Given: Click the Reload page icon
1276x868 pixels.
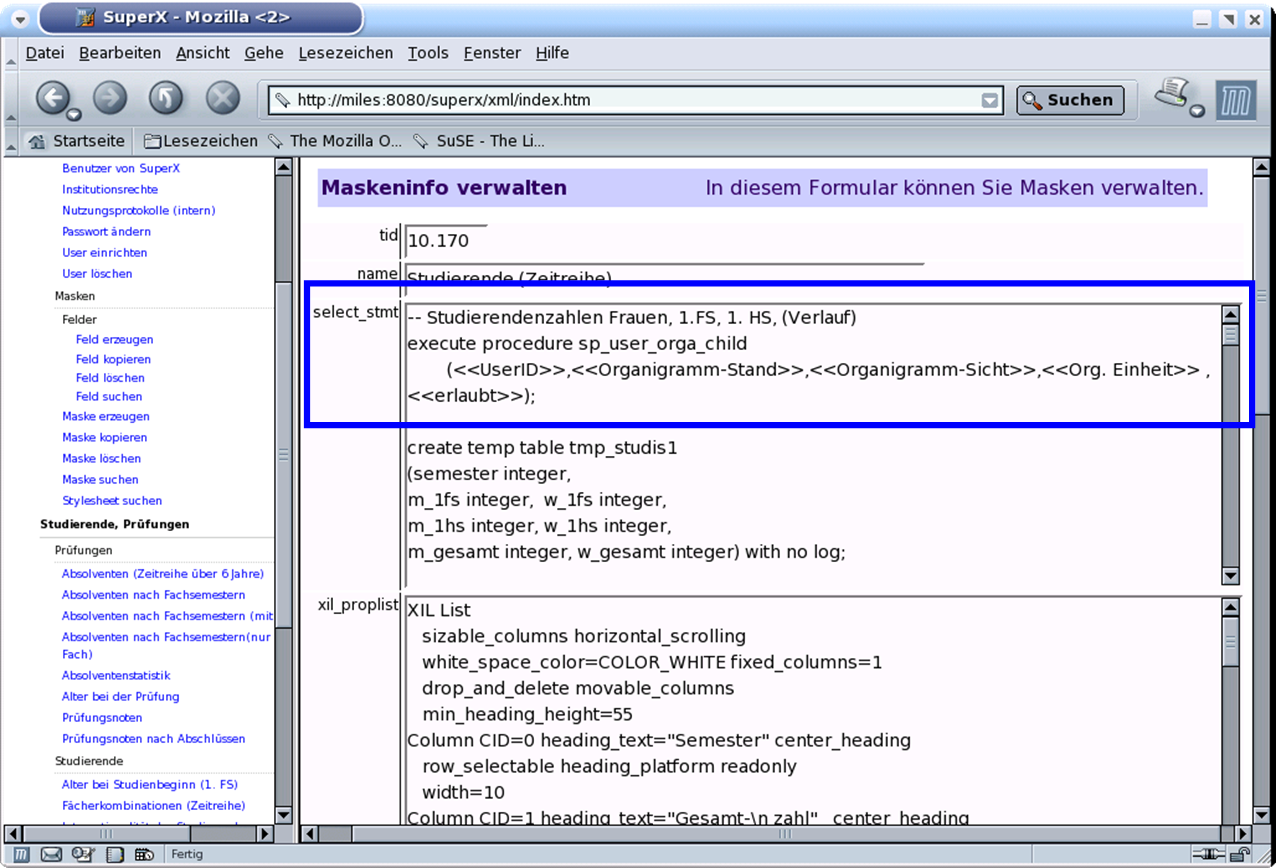Looking at the screenshot, I should pyautogui.click(x=165, y=98).
